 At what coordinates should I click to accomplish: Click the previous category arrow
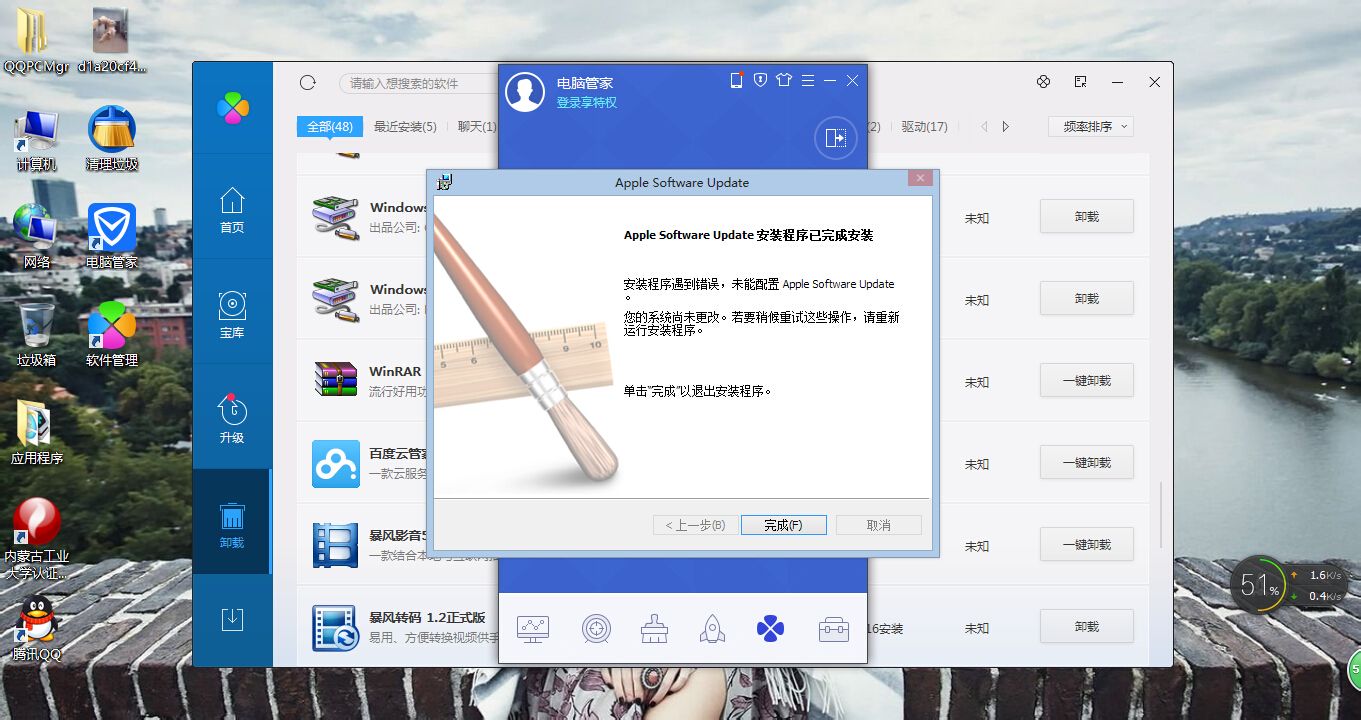984,127
